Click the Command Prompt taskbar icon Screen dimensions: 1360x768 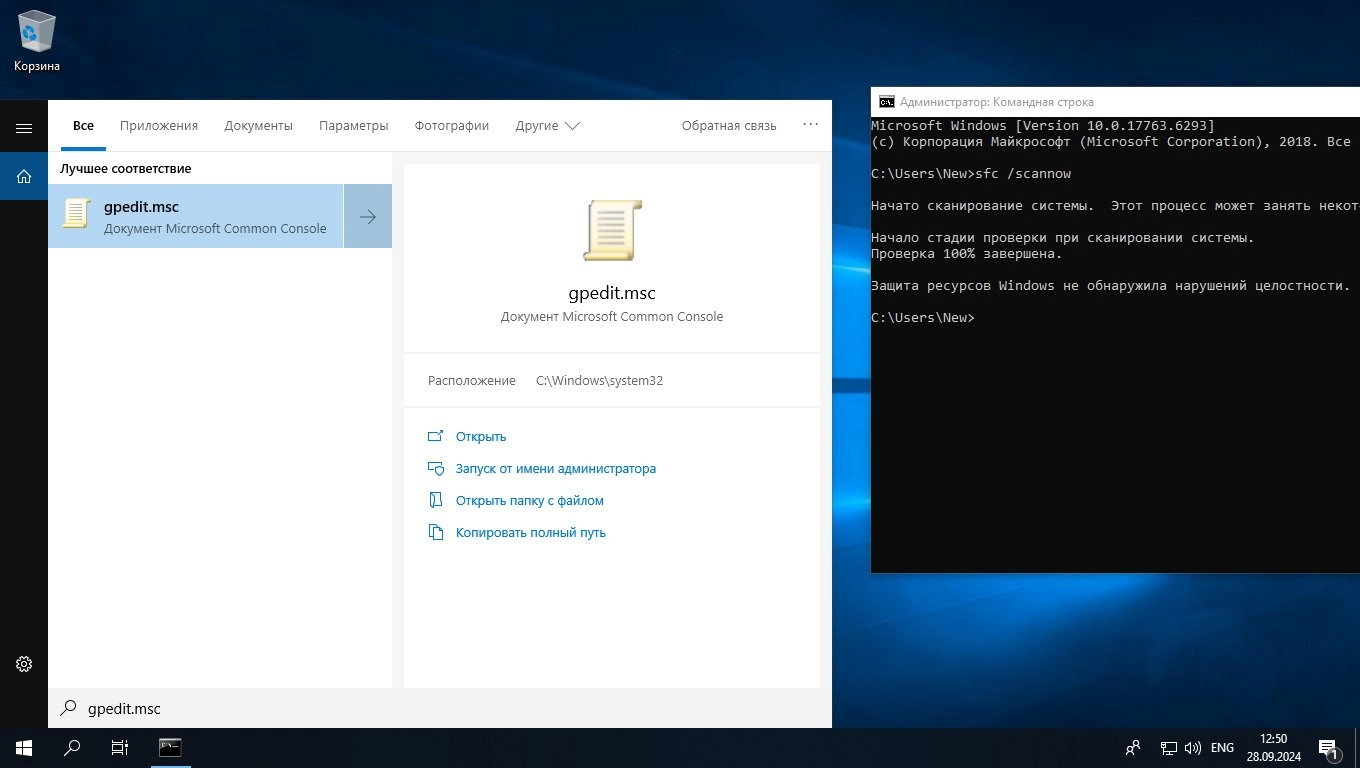[x=170, y=747]
